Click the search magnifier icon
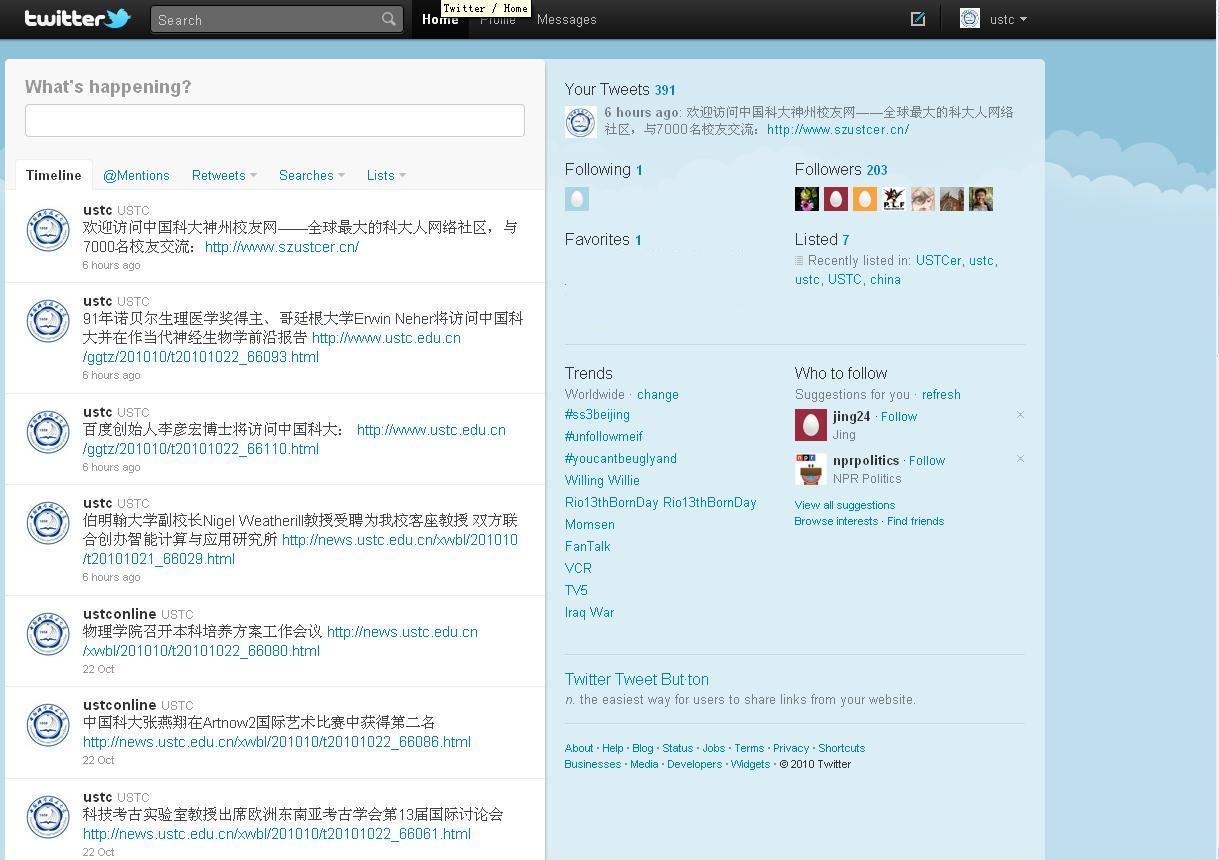Viewport: 1219px width, 860px height. pyautogui.click(x=388, y=19)
